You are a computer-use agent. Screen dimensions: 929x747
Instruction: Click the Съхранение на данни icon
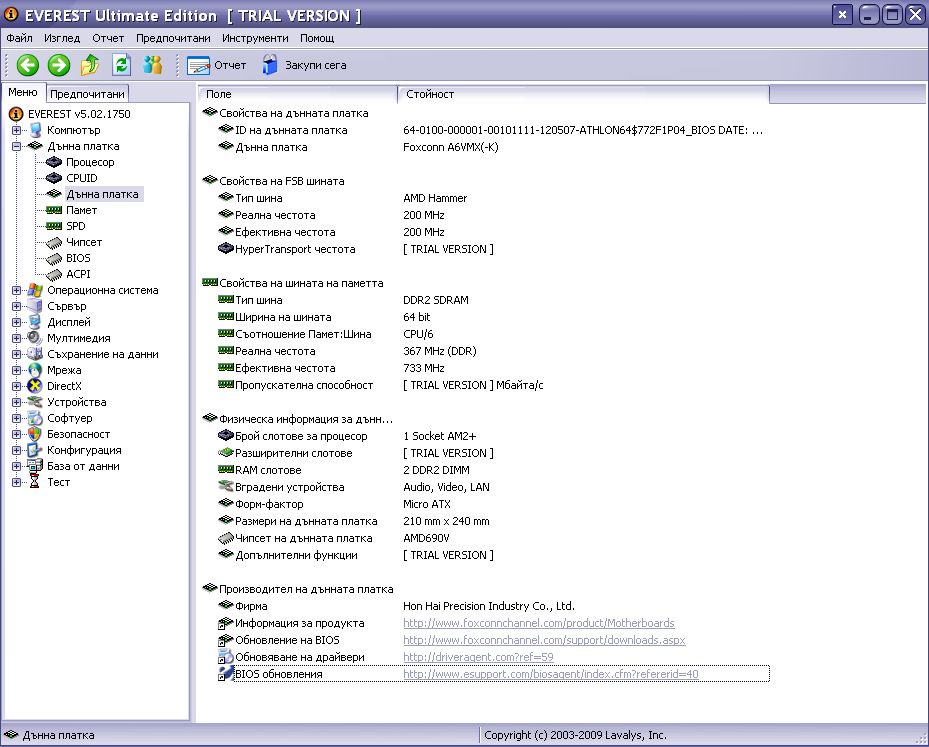click(x=36, y=354)
